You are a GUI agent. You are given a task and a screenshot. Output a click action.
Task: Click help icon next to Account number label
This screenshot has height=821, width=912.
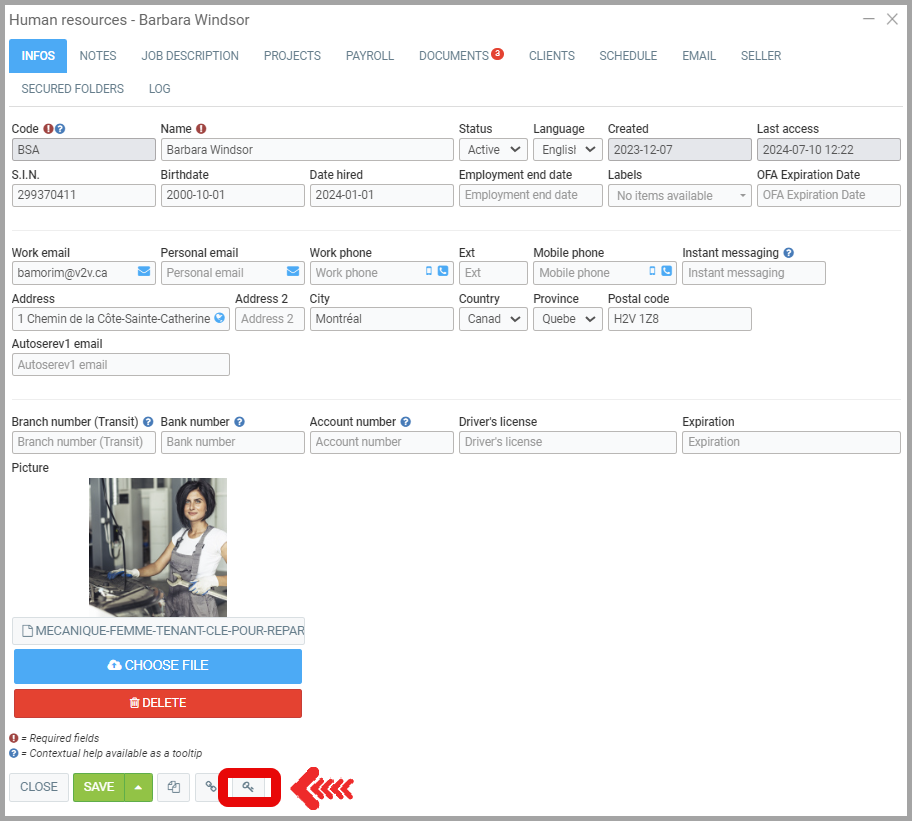[x=405, y=422]
